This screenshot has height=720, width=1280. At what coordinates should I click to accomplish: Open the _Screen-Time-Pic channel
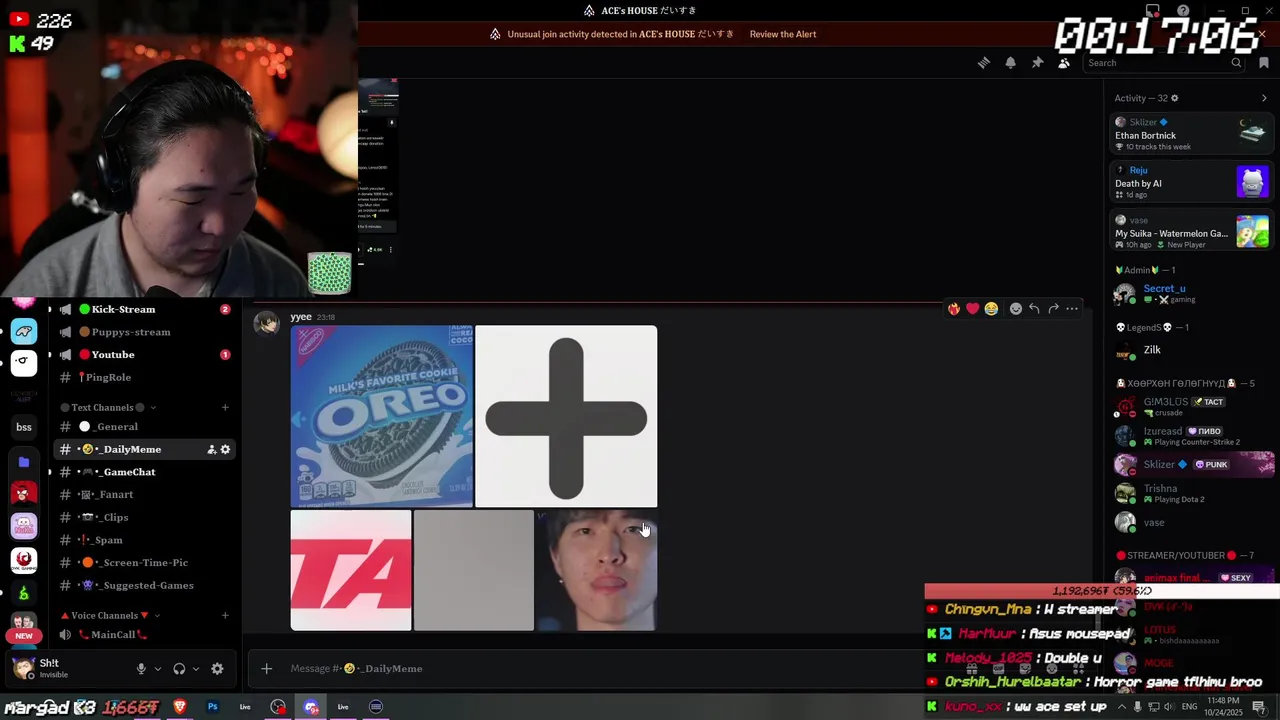142,563
